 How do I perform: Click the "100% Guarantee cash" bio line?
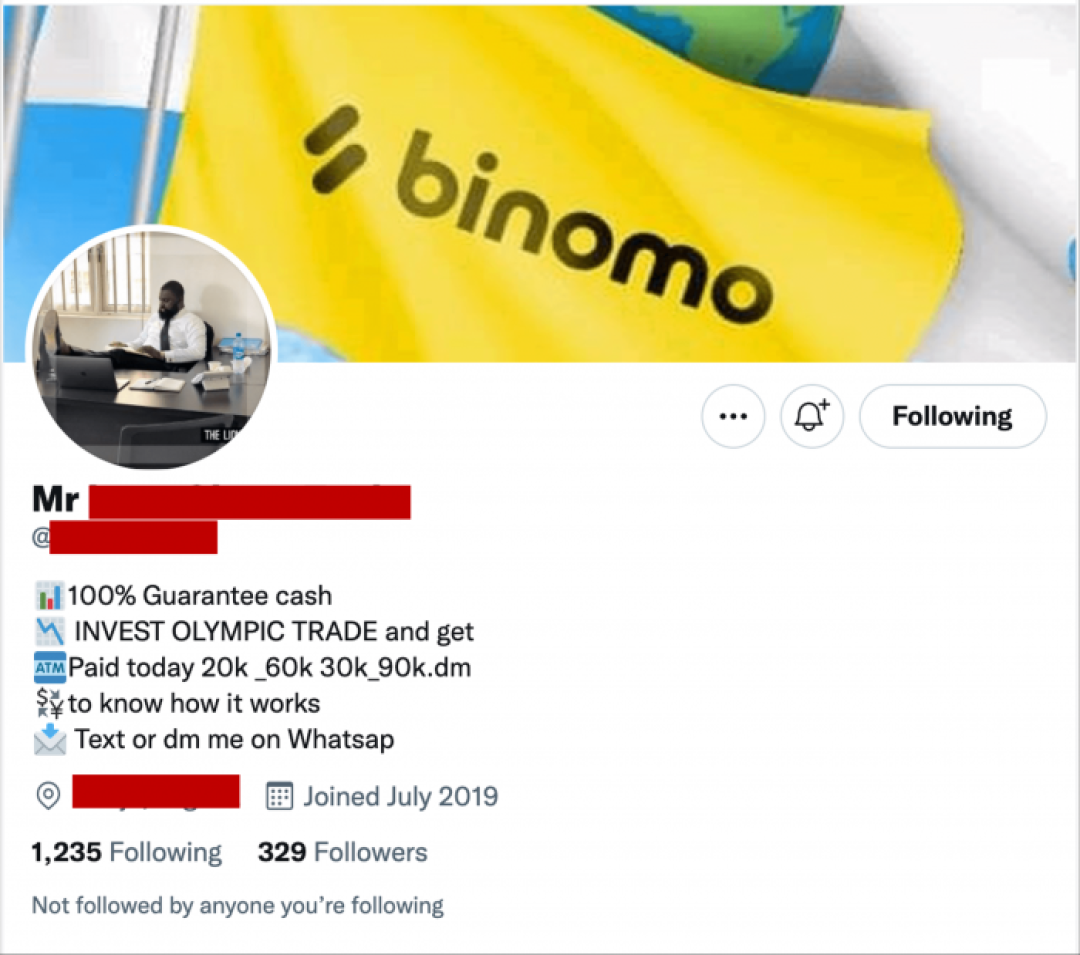[200, 596]
